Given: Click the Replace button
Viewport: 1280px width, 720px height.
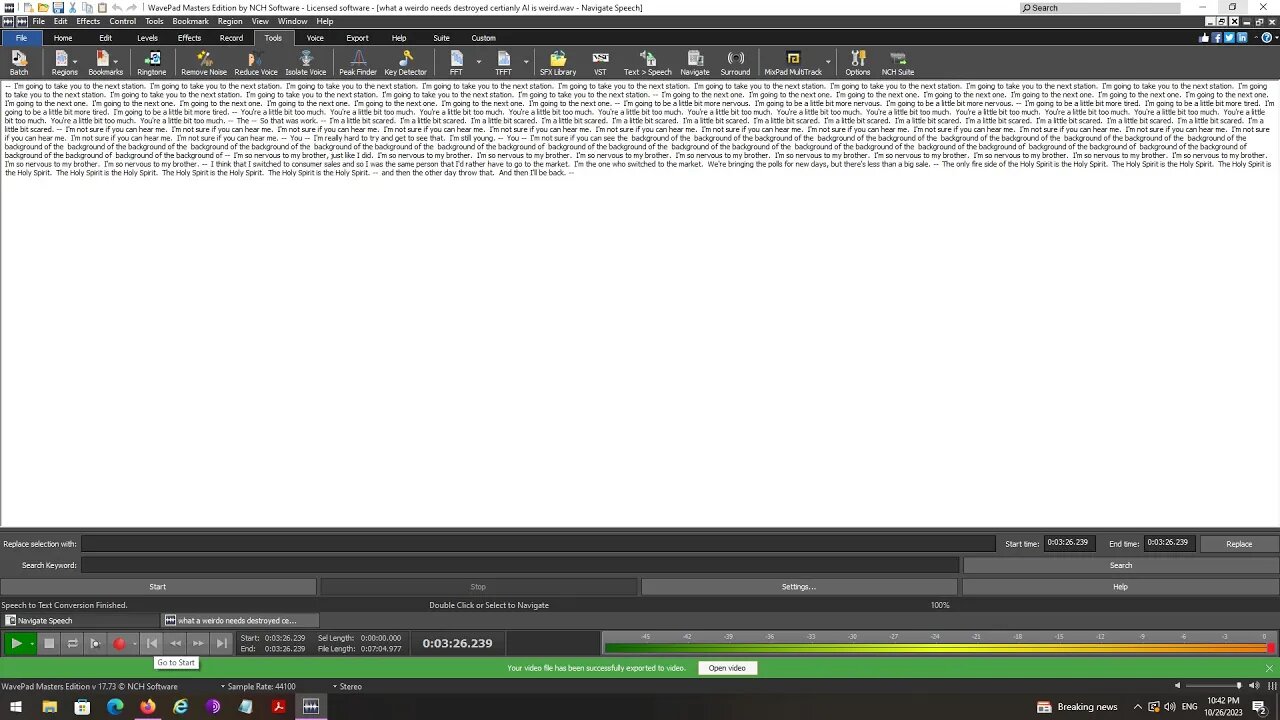Looking at the screenshot, I should coord(1239,544).
